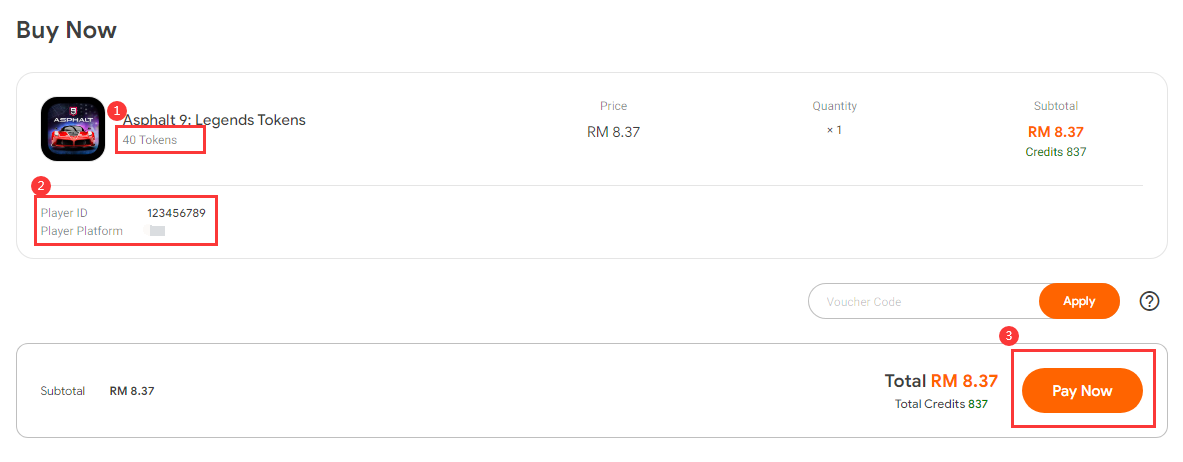Open the voucher help question mark icon
Screen dimensions: 1183x462
point(1149,301)
